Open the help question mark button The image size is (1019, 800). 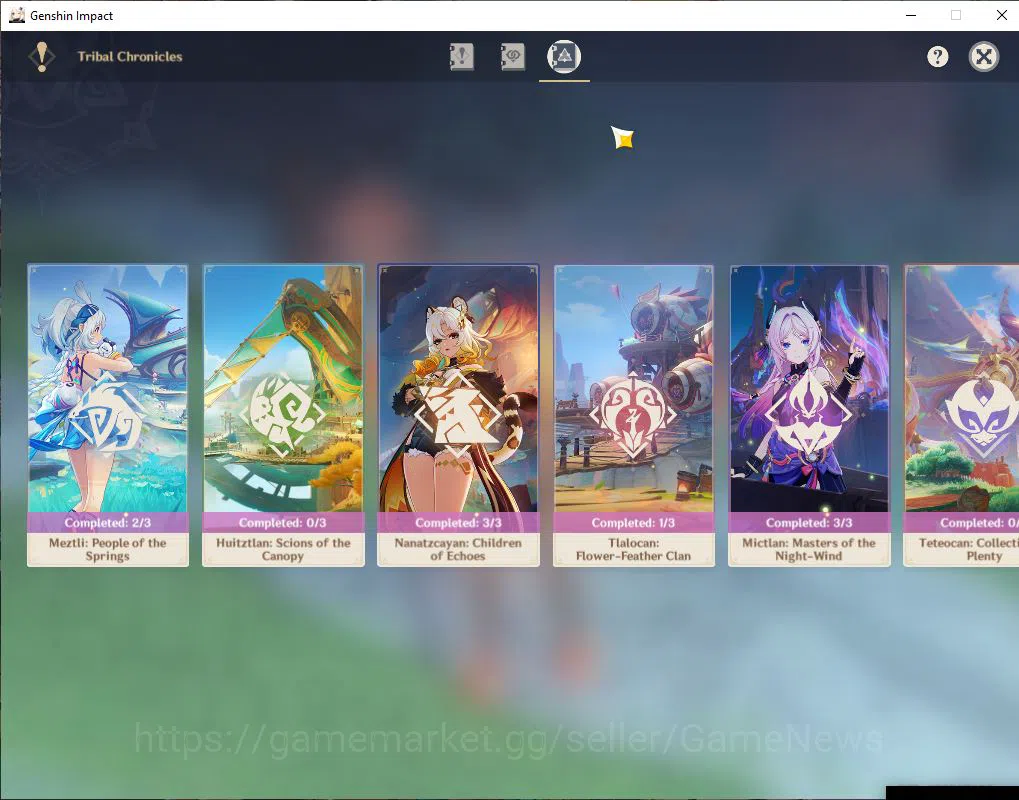[x=937, y=57]
